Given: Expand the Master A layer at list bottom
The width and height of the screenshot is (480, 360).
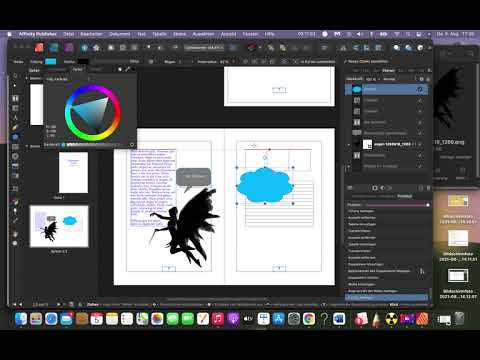Looking at the screenshot, I should tap(349, 166).
